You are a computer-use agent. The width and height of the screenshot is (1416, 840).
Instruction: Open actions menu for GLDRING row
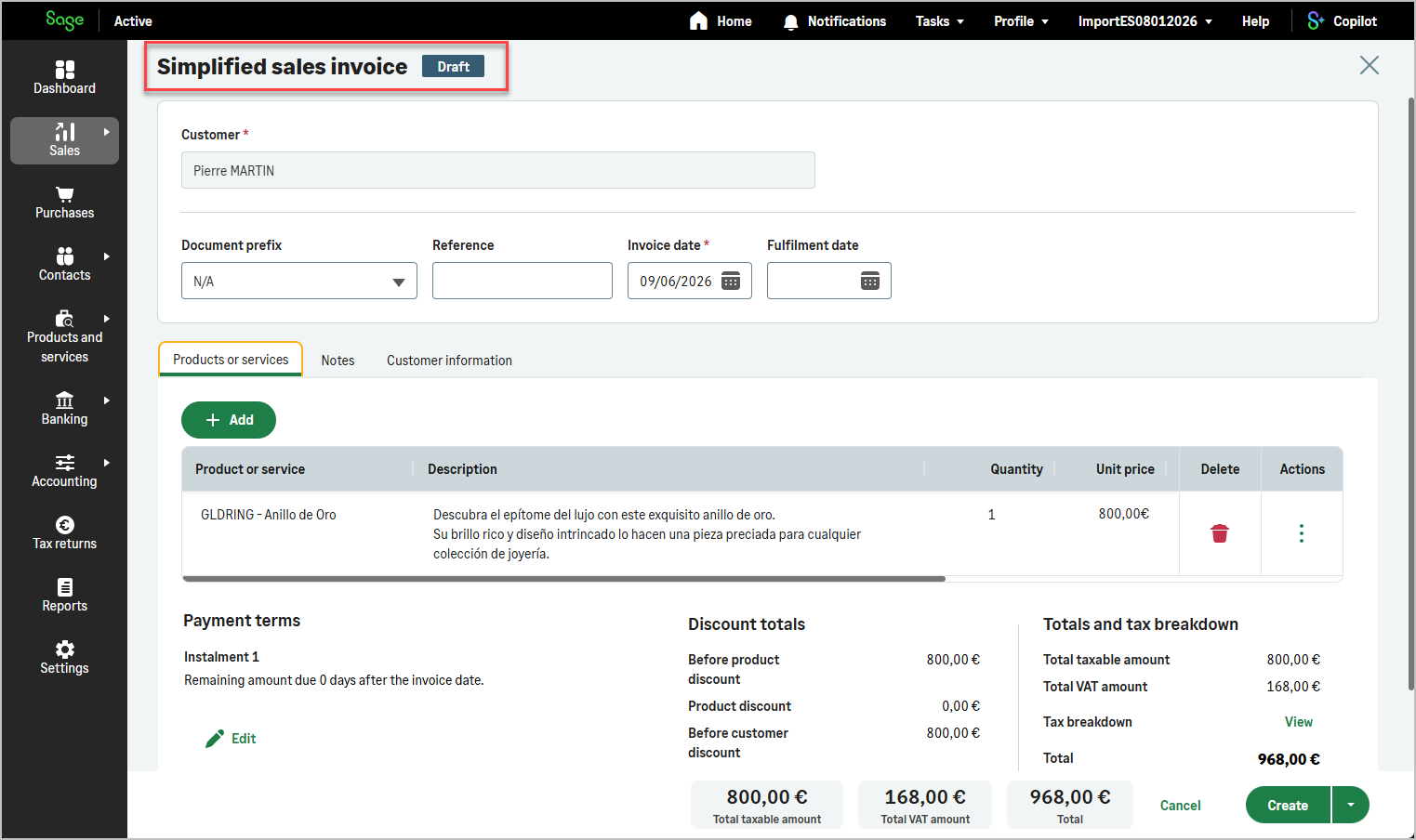(x=1302, y=533)
